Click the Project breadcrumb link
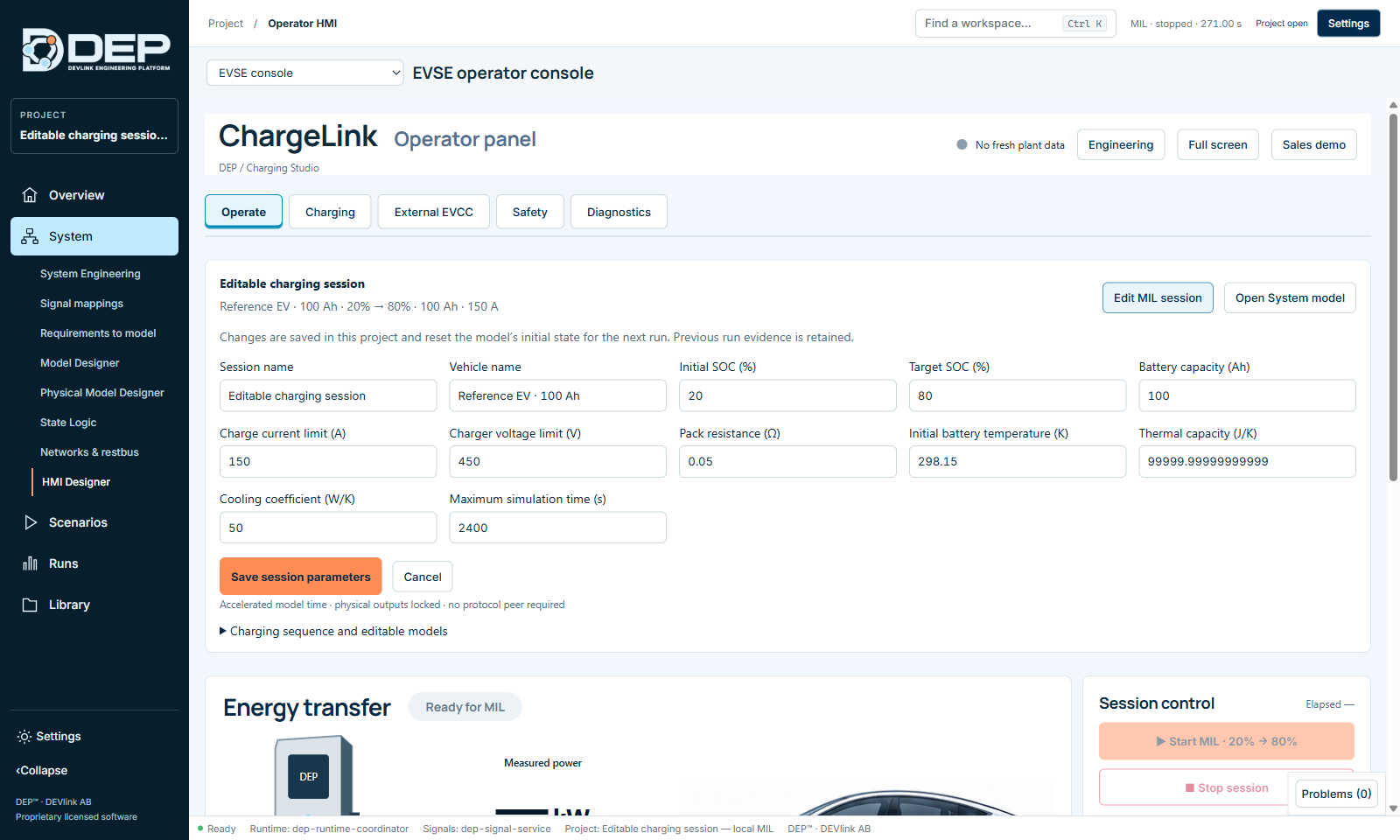 click(226, 24)
